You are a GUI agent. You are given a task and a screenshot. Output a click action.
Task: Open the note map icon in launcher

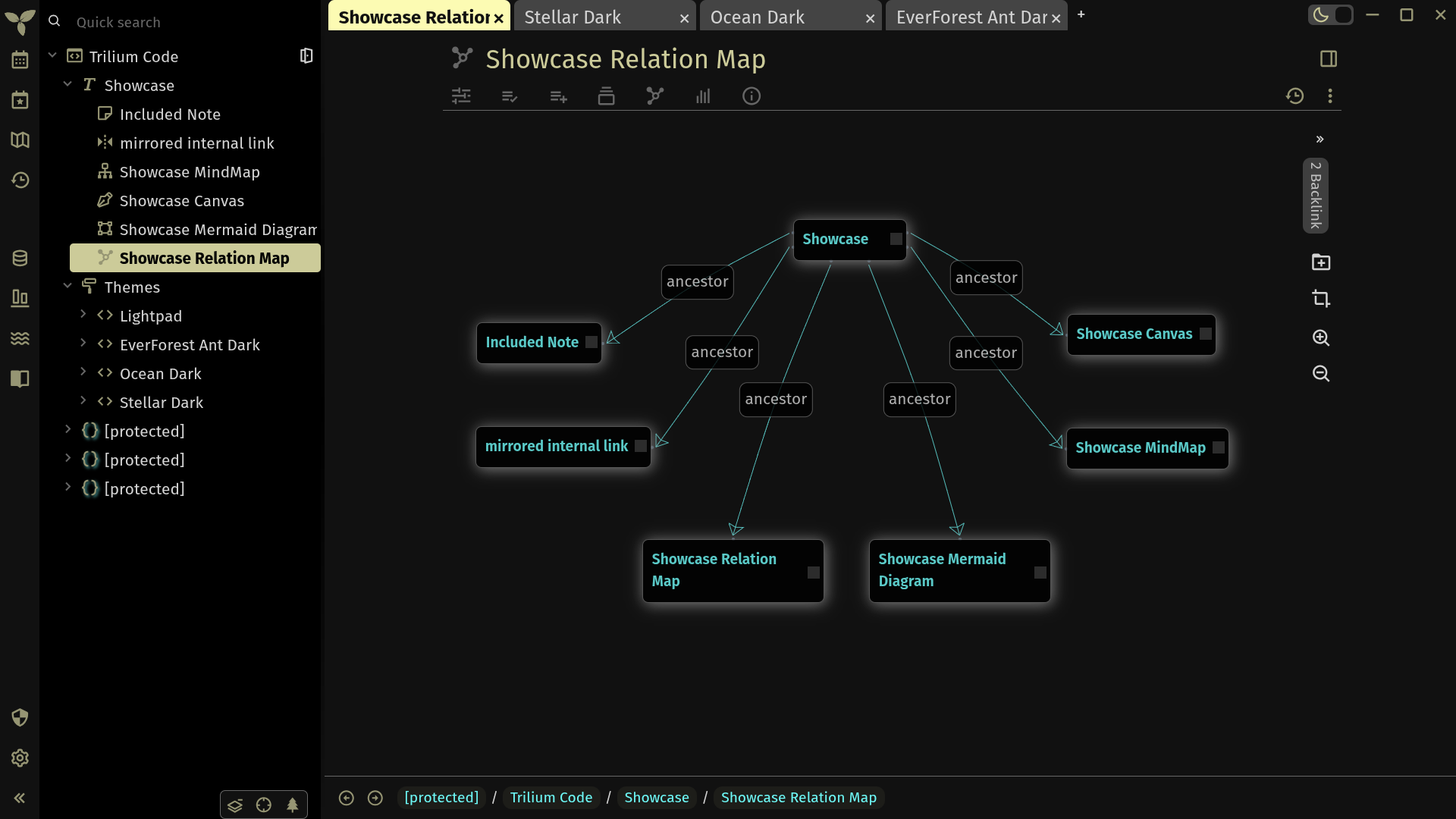pos(20,140)
